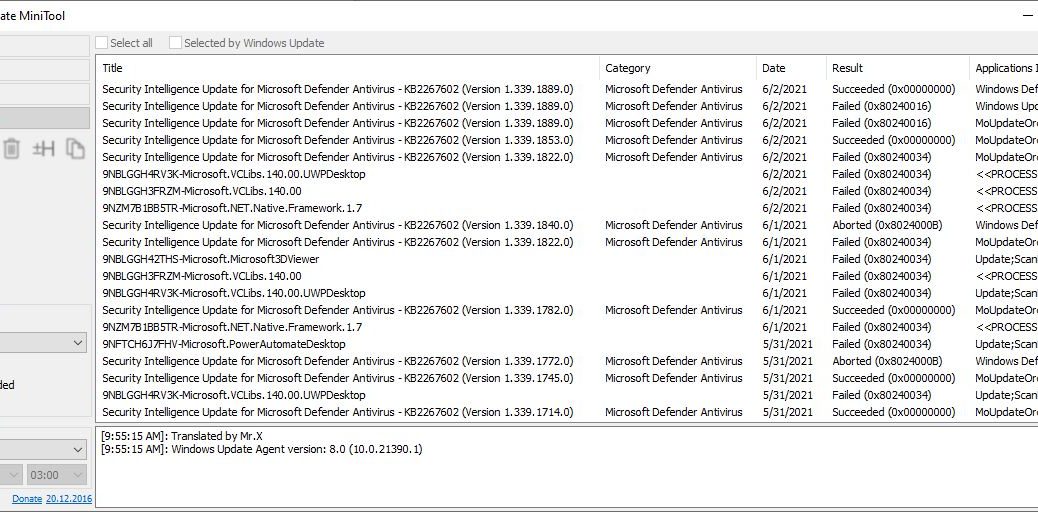This screenshot has width=1038, height=512.
Task: Select the 9NFTCH6J7FHV-Microsoft.PowerAutomateDesktop row
Action: (x=567, y=344)
